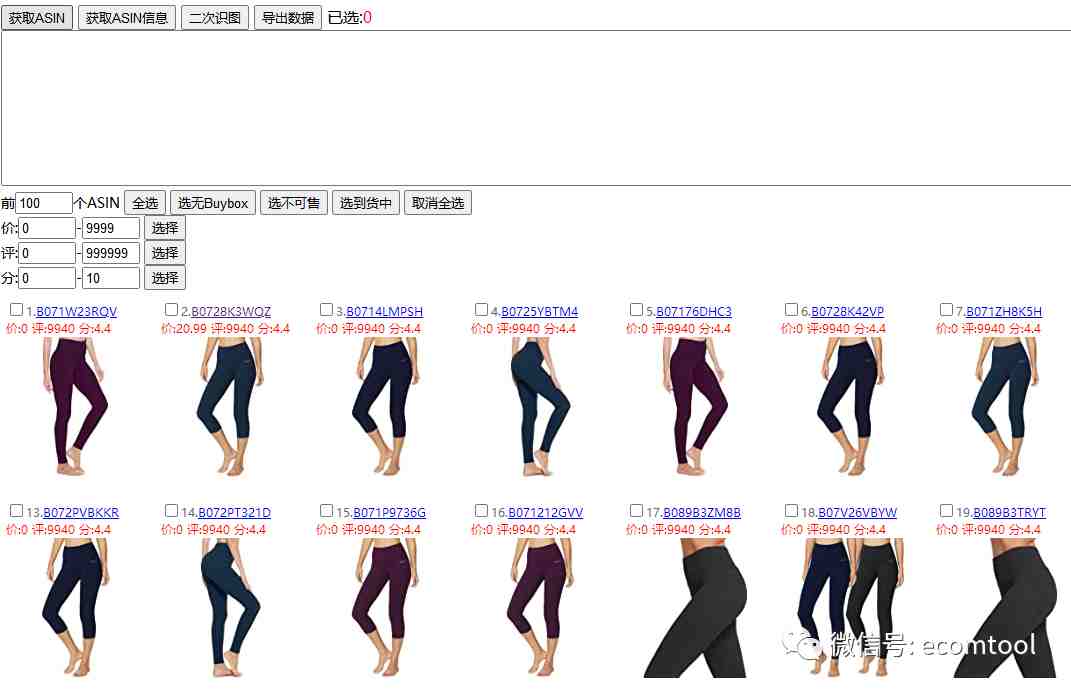Tick the checkbox for item 6 B0728K42VP
The image size is (1071, 692).
[x=792, y=309]
